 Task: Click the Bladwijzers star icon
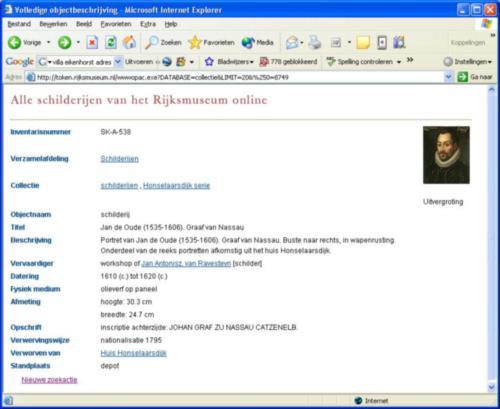coord(209,62)
